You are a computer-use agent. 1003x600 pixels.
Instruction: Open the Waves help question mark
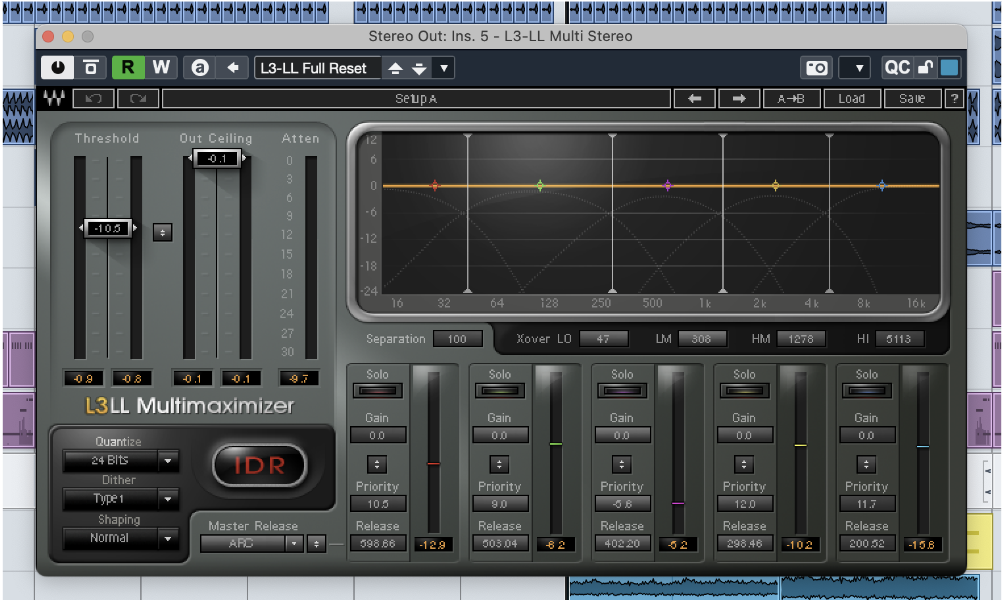[x=955, y=99]
